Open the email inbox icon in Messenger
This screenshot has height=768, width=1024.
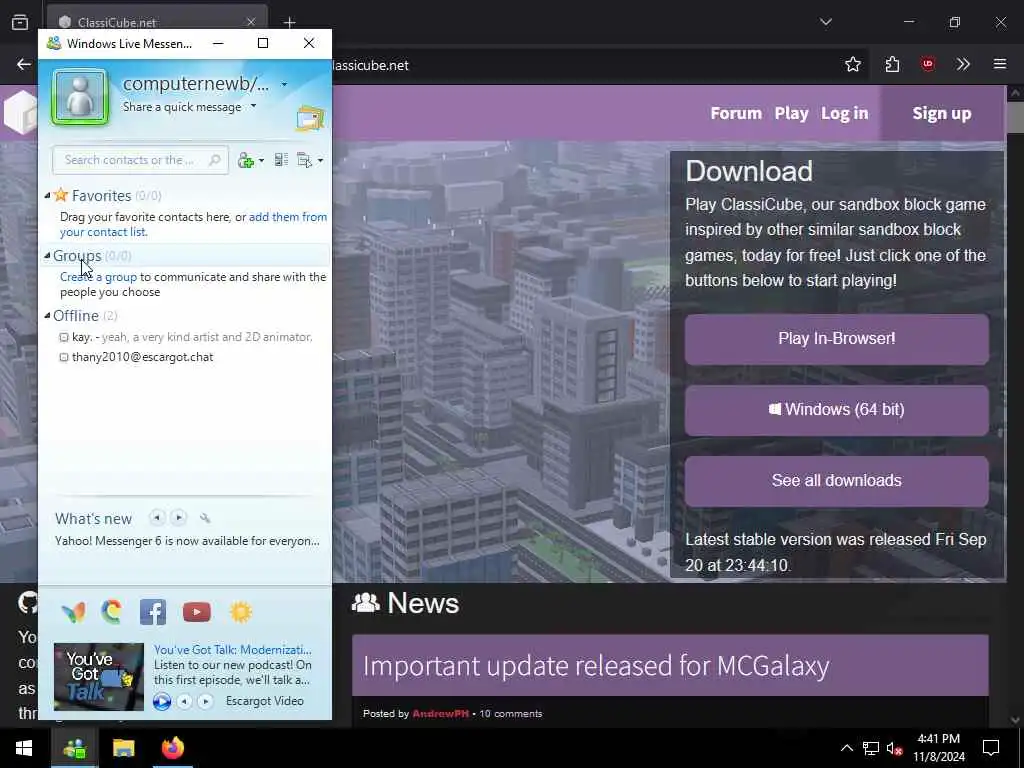pyautogui.click(x=310, y=118)
